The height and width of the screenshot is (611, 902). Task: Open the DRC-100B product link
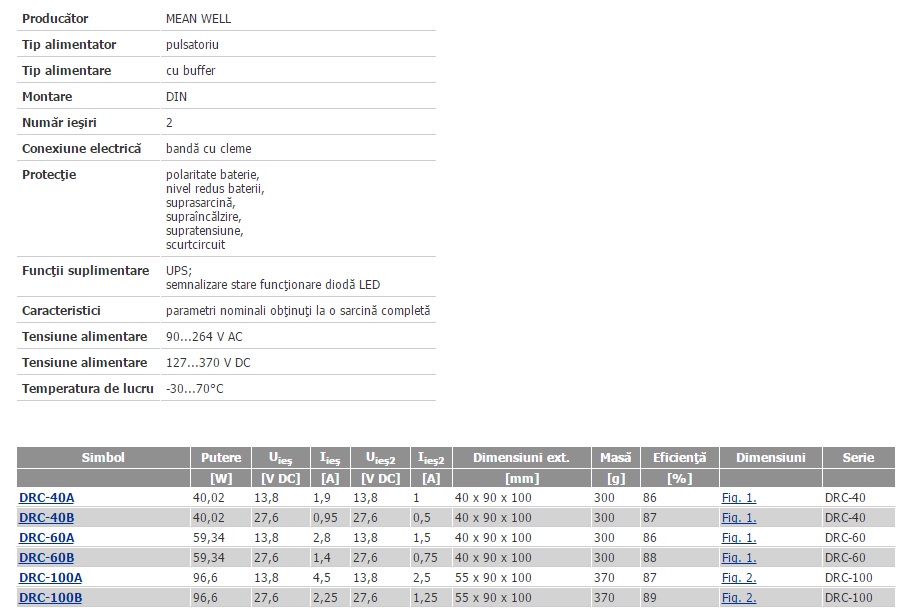pos(50,597)
